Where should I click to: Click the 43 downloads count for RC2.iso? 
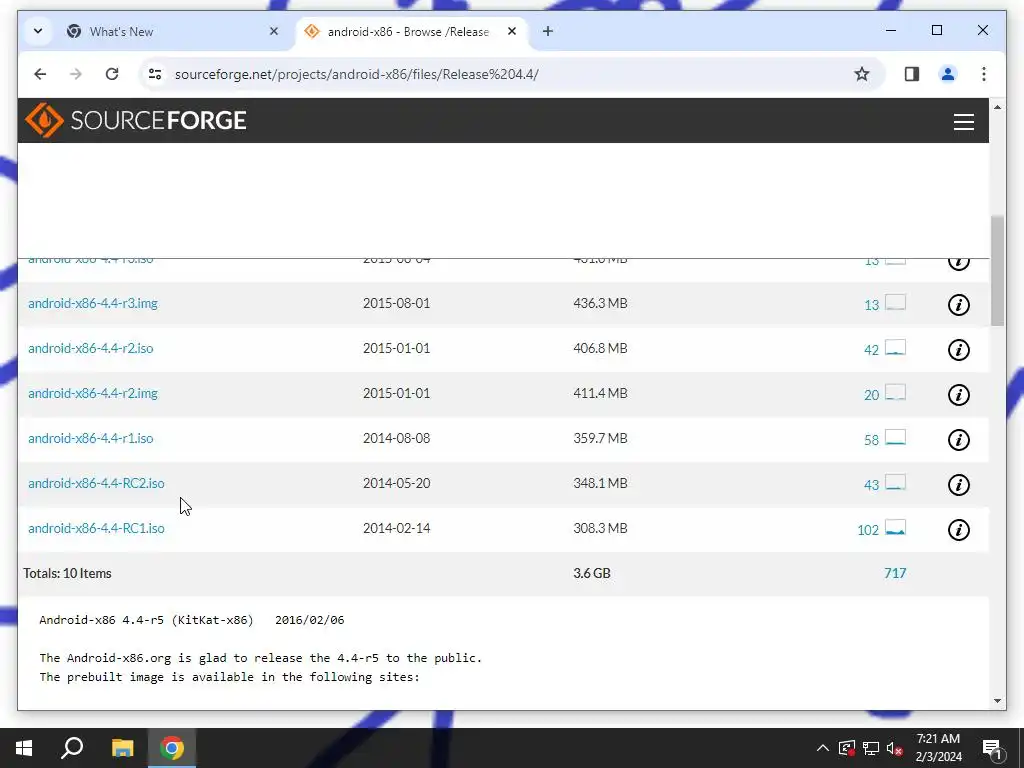pos(871,485)
